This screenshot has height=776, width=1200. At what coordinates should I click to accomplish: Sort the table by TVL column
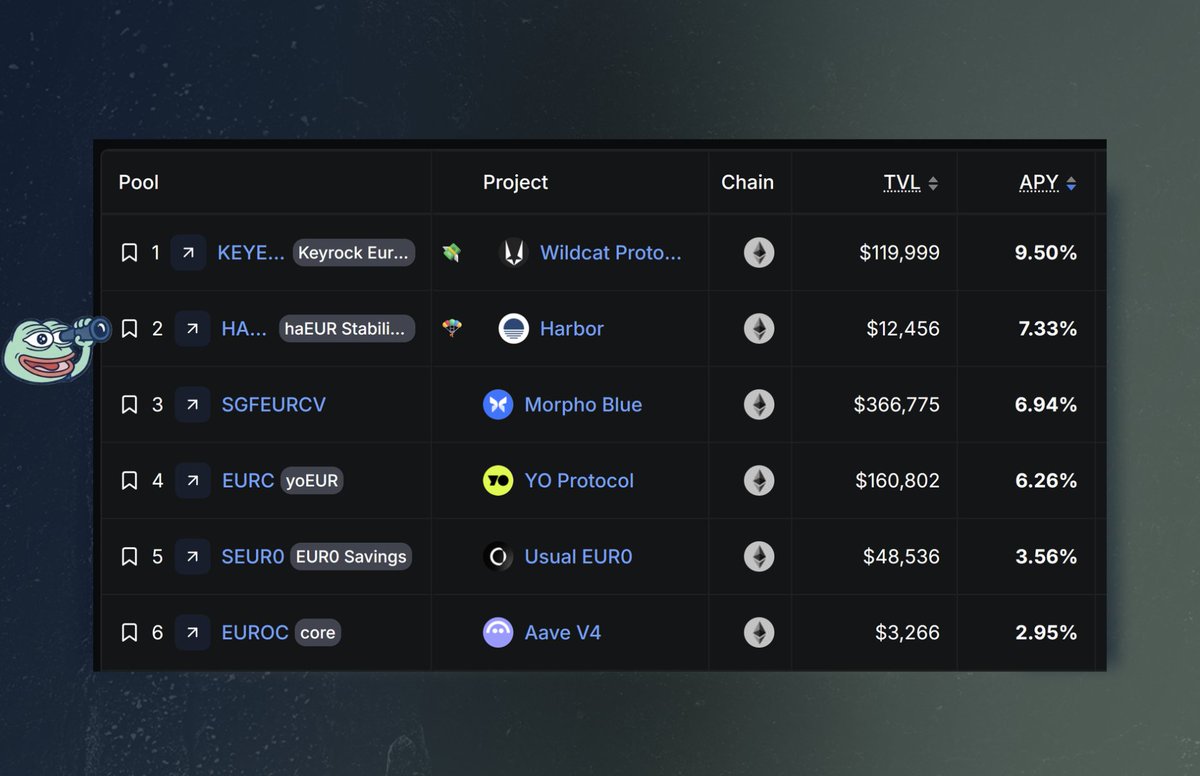(x=911, y=183)
